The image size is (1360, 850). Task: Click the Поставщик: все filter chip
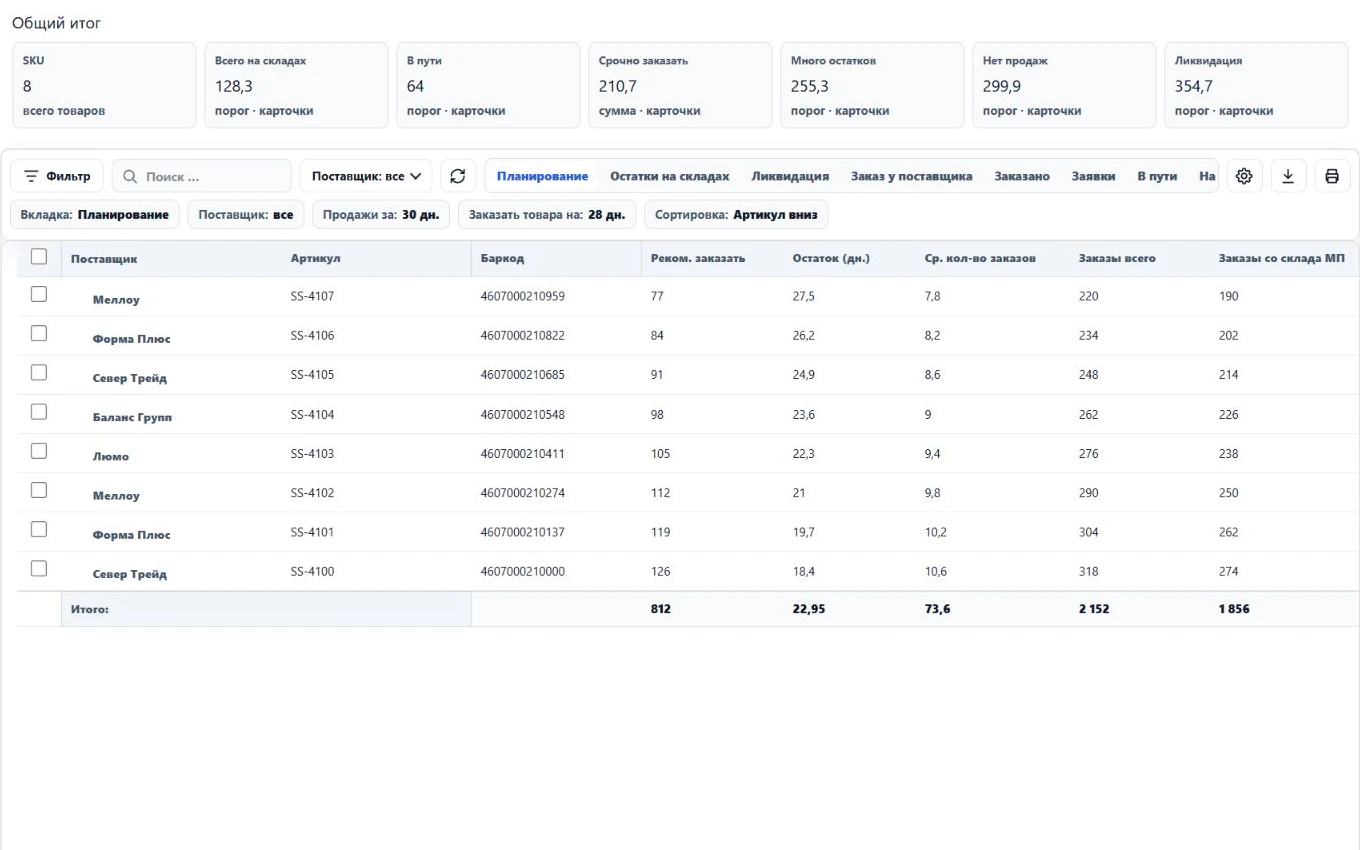pyautogui.click(x=246, y=215)
